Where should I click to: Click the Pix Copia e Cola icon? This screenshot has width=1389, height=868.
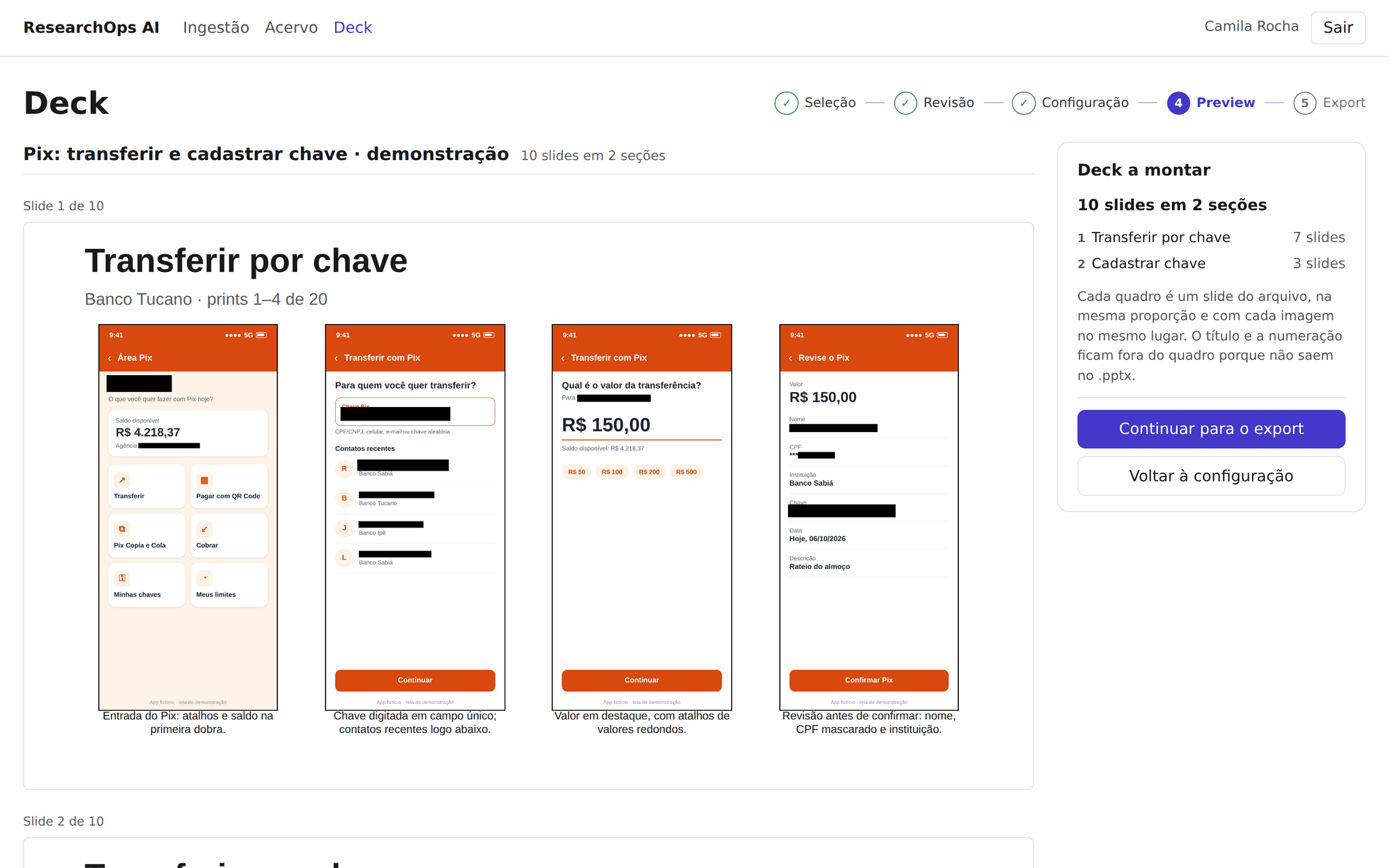[122, 529]
